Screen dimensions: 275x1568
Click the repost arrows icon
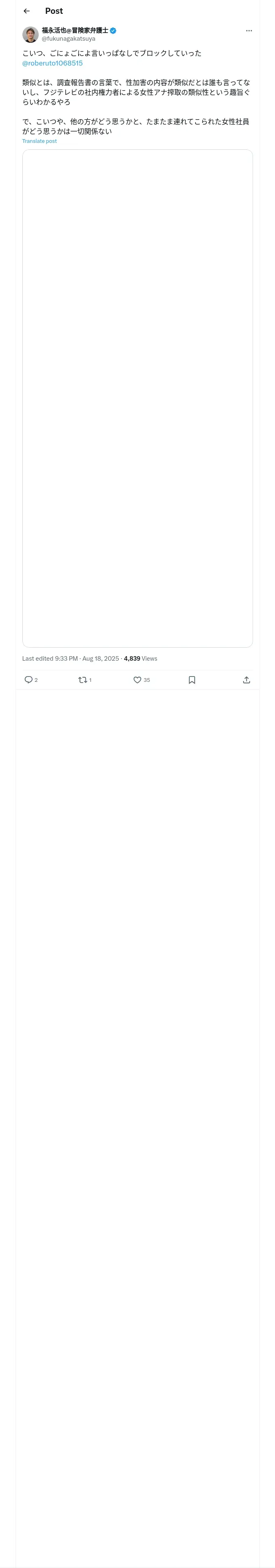[x=83, y=679]
